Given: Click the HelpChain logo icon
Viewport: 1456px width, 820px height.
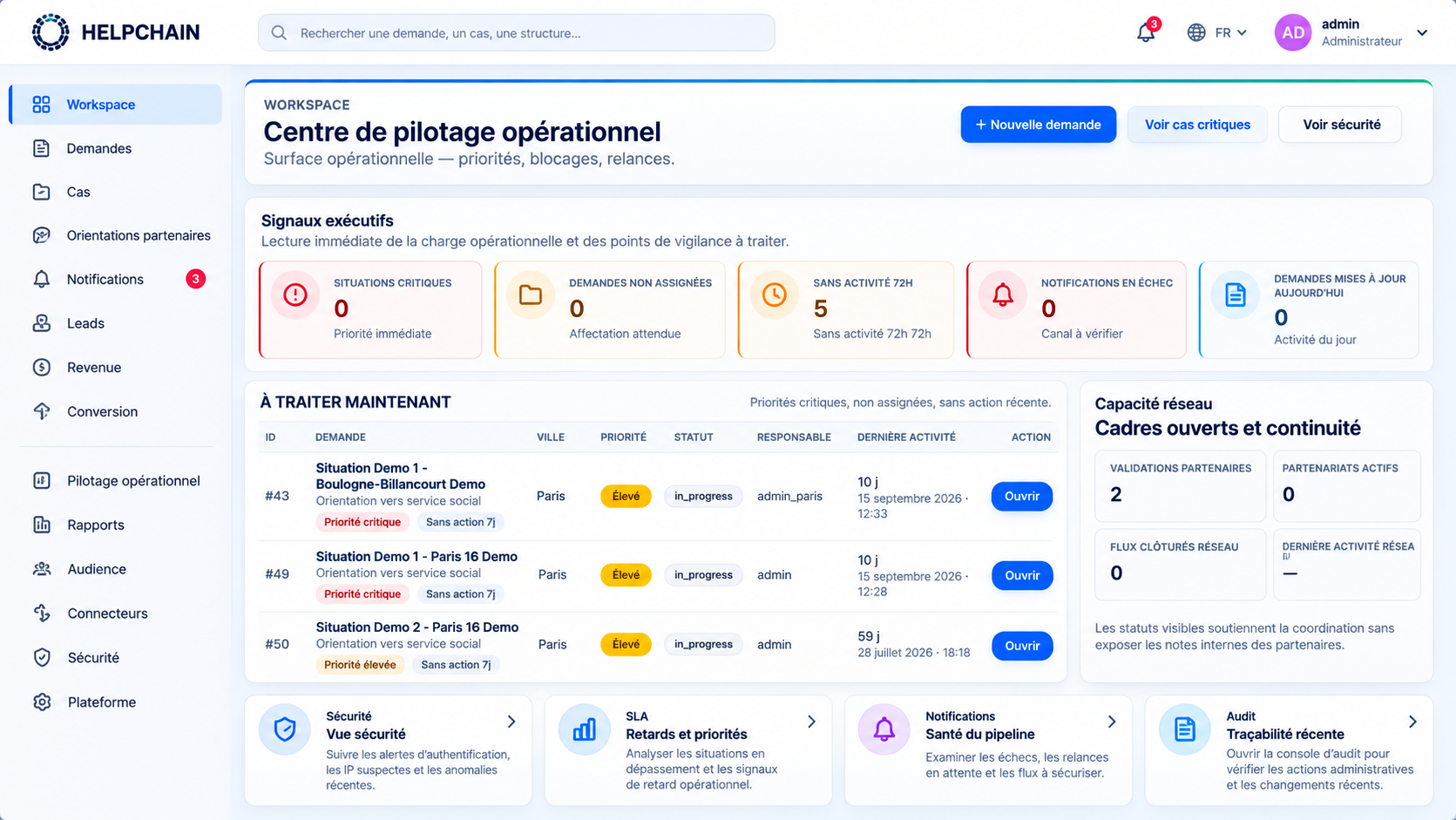Looking at the screenshot, I should [51, 32].
